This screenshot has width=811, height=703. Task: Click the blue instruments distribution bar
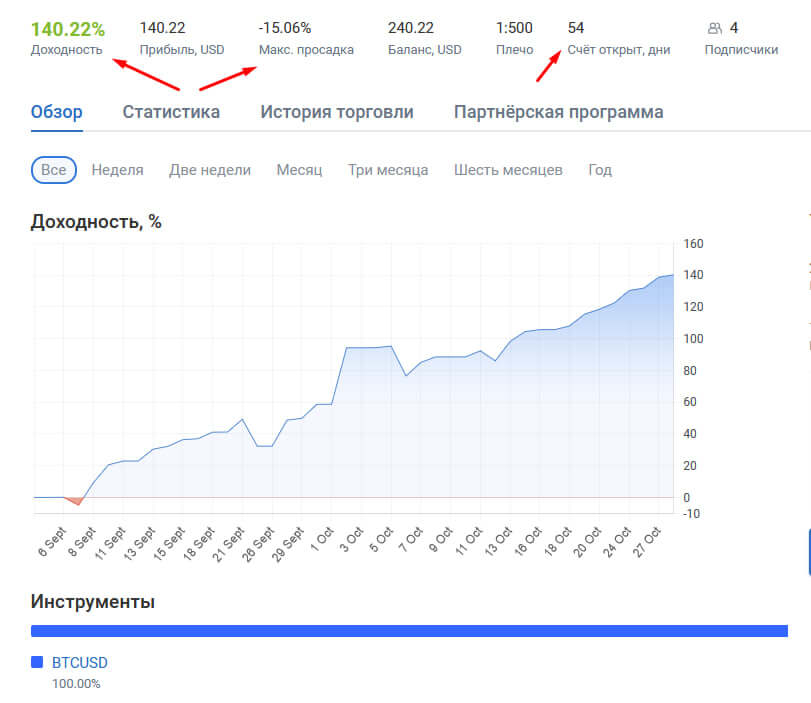click(x=409, y=631)
